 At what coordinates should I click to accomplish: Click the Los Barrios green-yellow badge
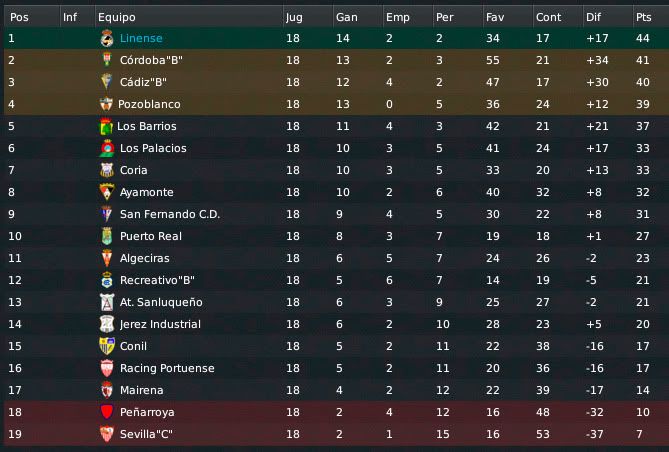[106, 126]
